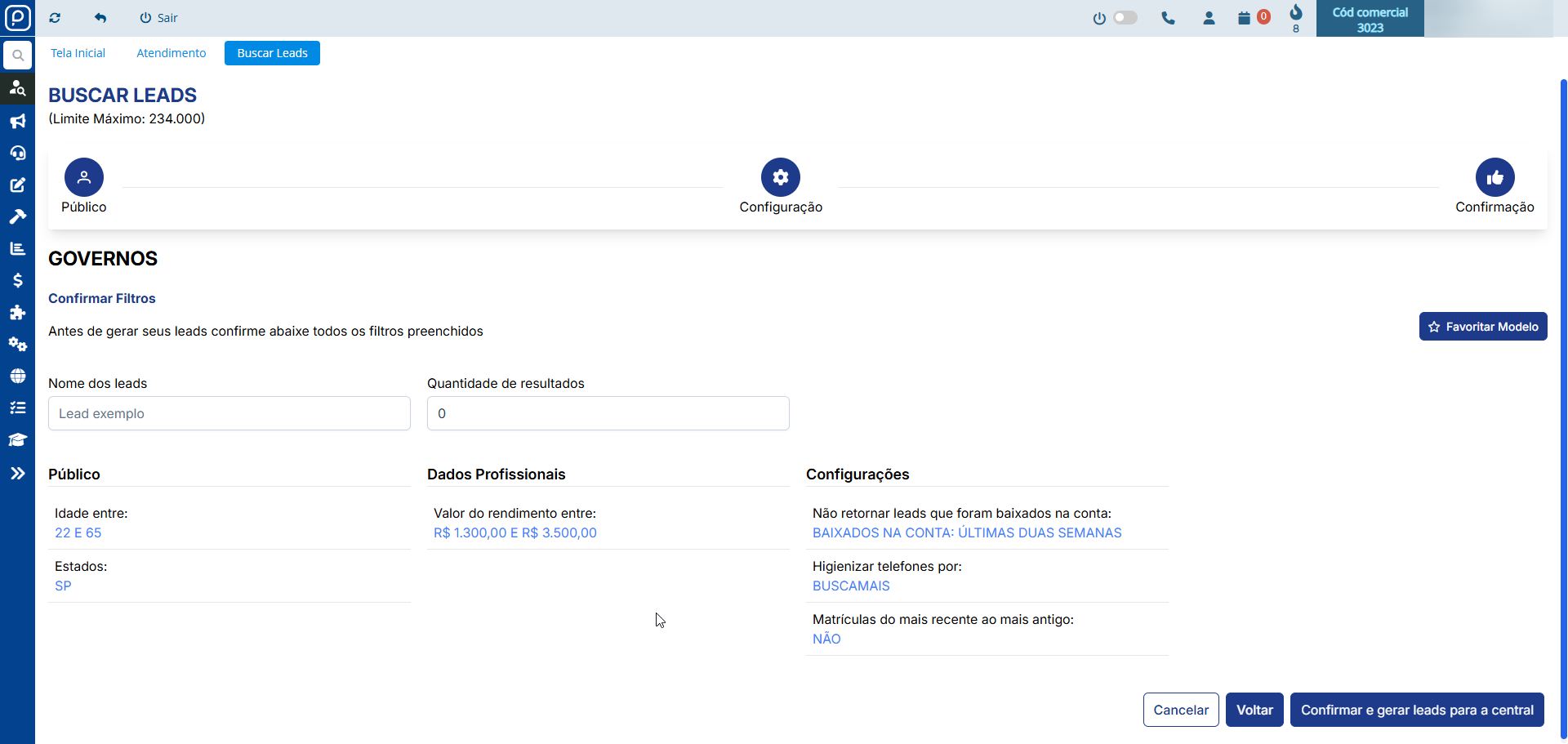Click the Voltar button
This screenshot has width=1568, height=744.
tap(1254, 710)
